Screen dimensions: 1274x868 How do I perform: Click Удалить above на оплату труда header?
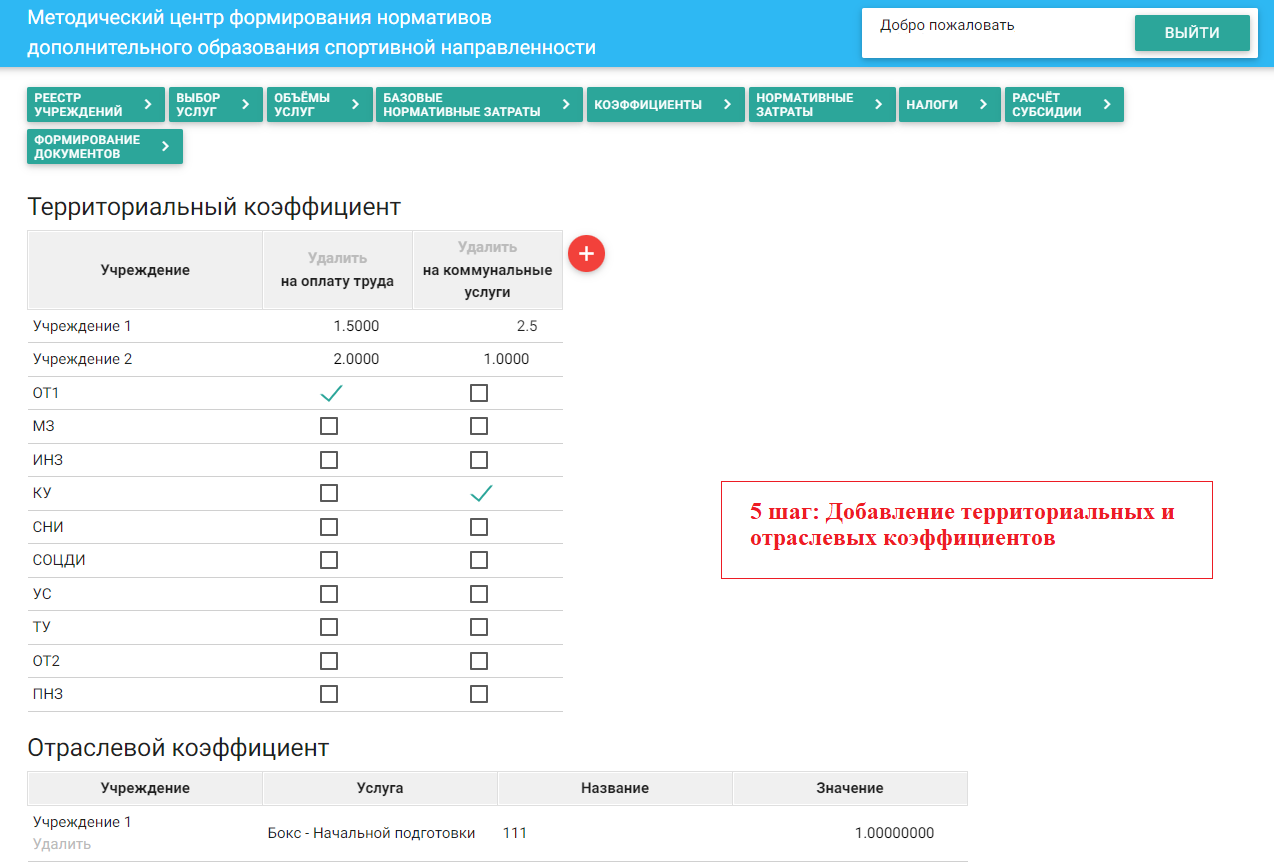[337, 258]
